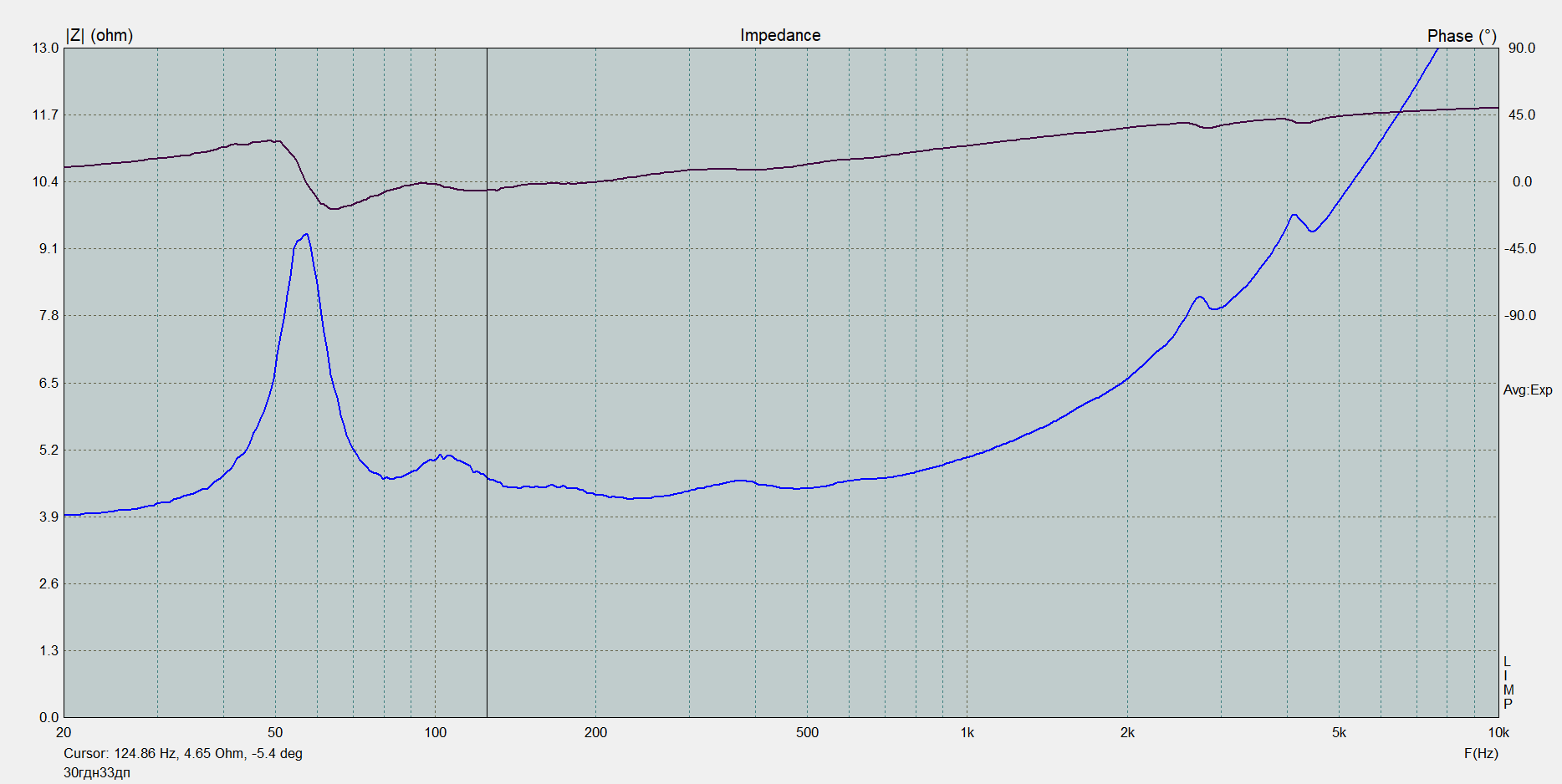The height and width of the screenshot is (784, 1562).
Task: Click the 10k frequency axis label
Action: (x=1498, y=732)
